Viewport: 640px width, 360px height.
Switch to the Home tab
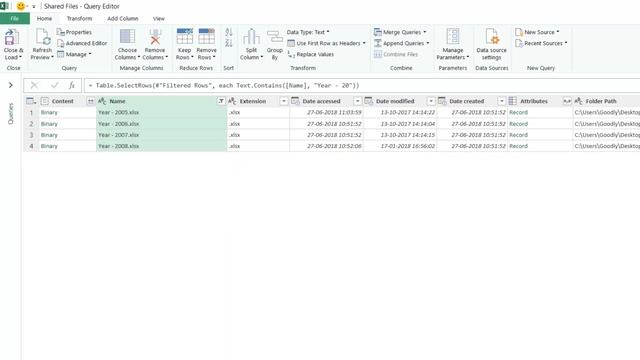[44, 18]
